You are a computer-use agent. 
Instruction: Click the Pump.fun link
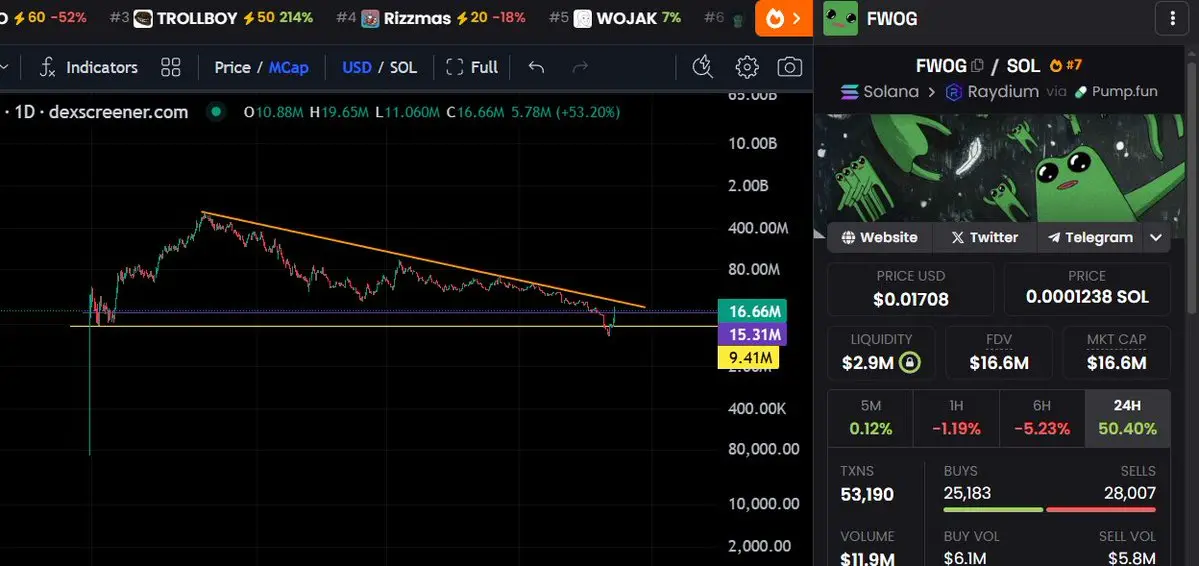pyautogui.click(x=1116, y=92)
